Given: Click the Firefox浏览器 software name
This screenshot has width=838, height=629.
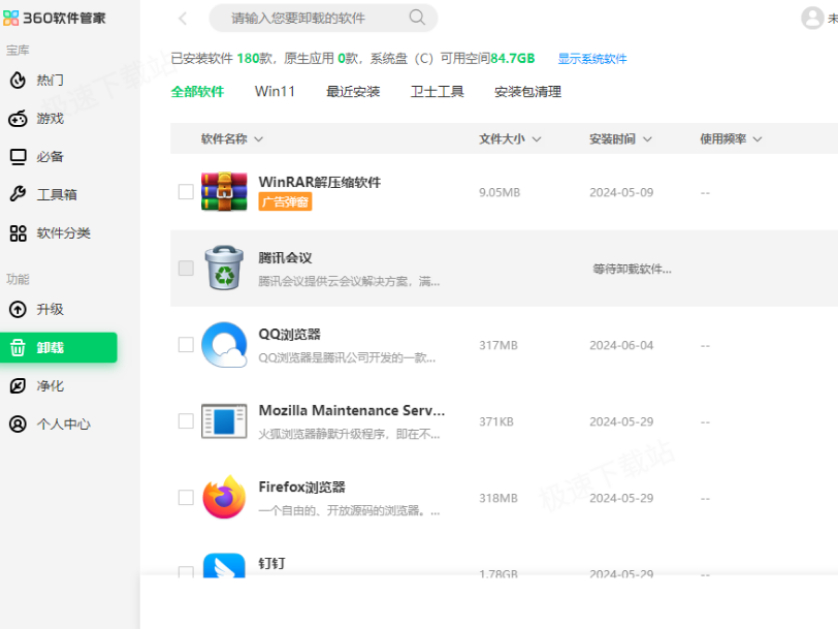Looking at the screenshot, I should (x=302, y=487).
